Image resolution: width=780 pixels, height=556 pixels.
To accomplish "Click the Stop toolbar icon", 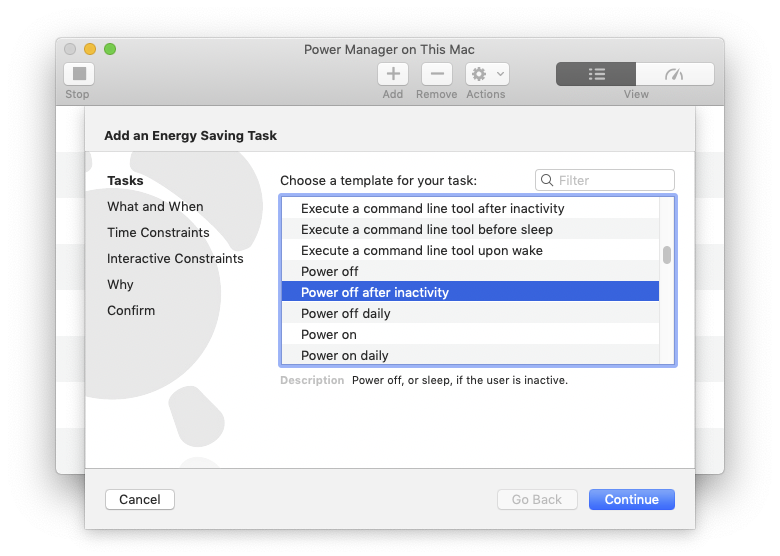I will [x=79, y=74].
